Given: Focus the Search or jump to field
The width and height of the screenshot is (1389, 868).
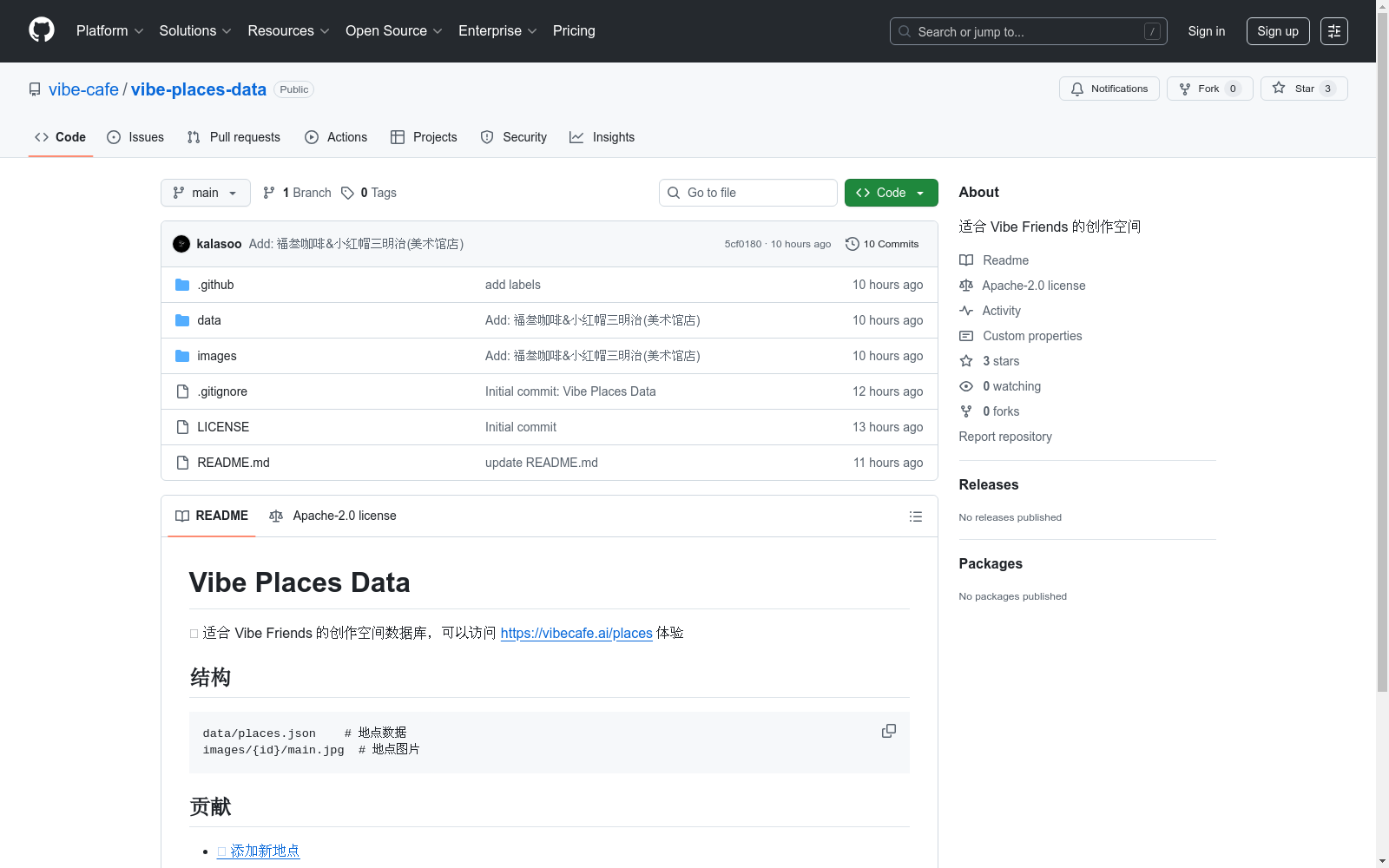Looking at the screenshot, I should pyautogui.click(x=1029, y=31).
